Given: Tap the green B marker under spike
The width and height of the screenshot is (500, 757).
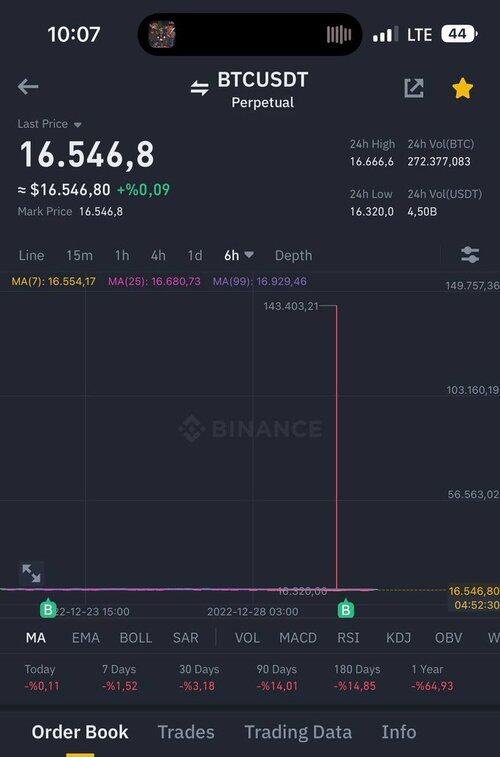Looking at the screenshot, I should (345, 609).
